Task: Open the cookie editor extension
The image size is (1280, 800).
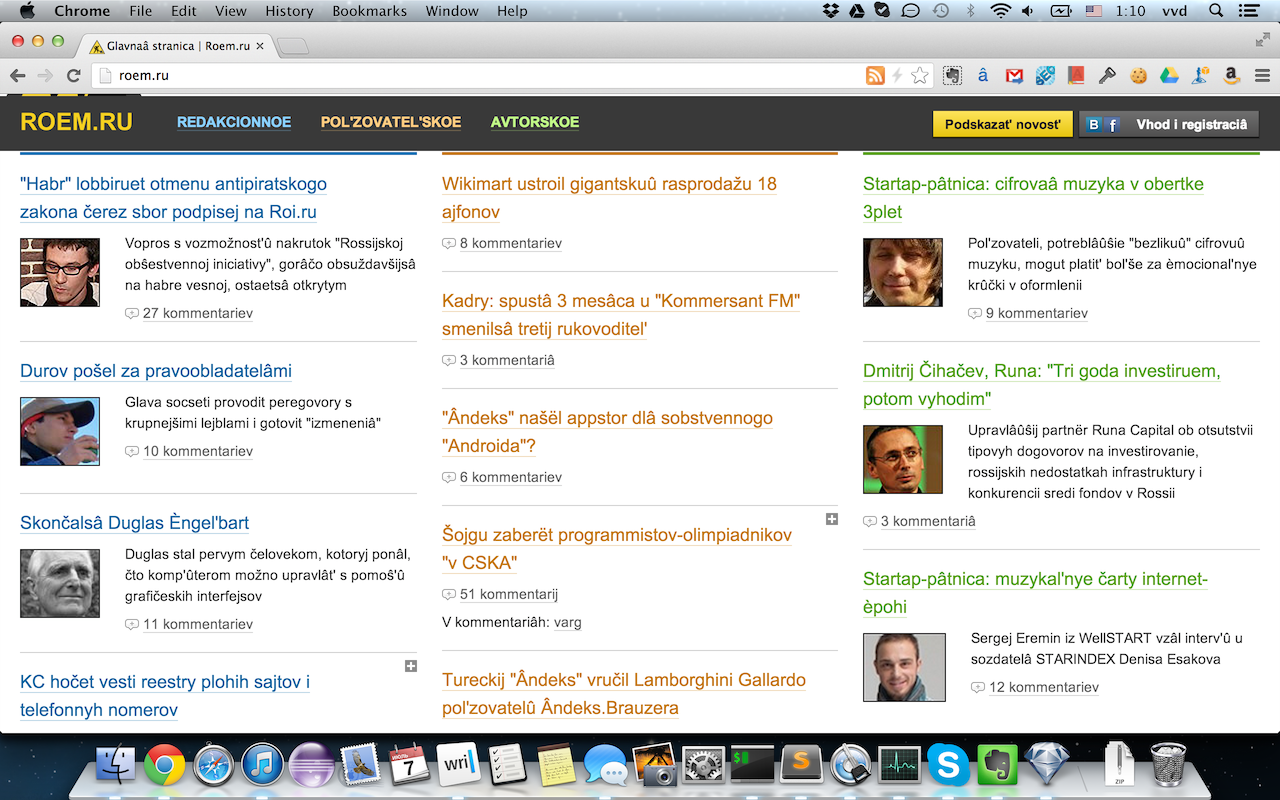Action: click(1138, 75)
